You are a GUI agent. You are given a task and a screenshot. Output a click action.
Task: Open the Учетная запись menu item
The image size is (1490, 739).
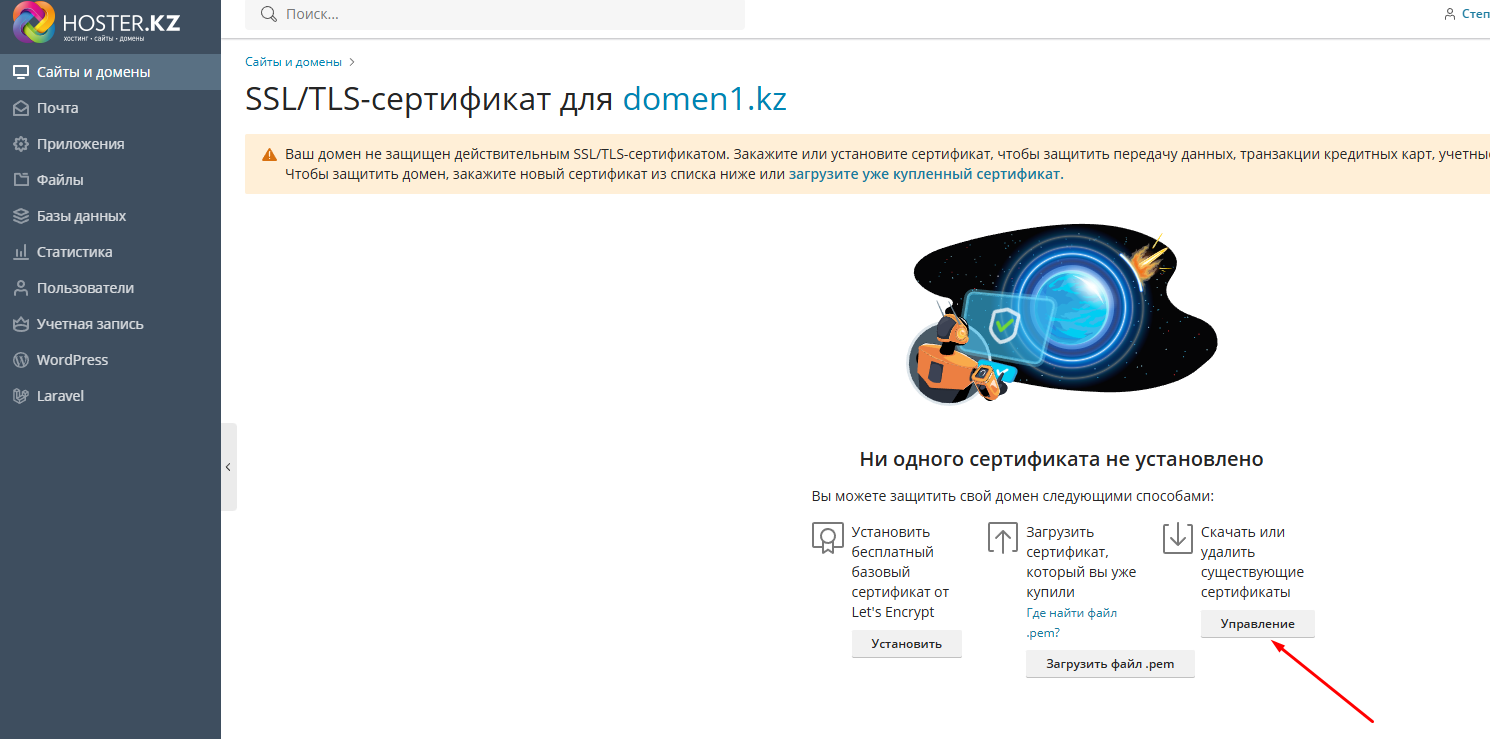[90, 324]
